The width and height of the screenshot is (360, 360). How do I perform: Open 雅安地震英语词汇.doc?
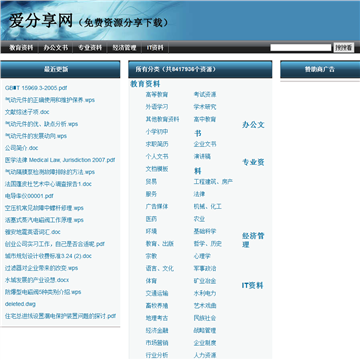(33, 232)
